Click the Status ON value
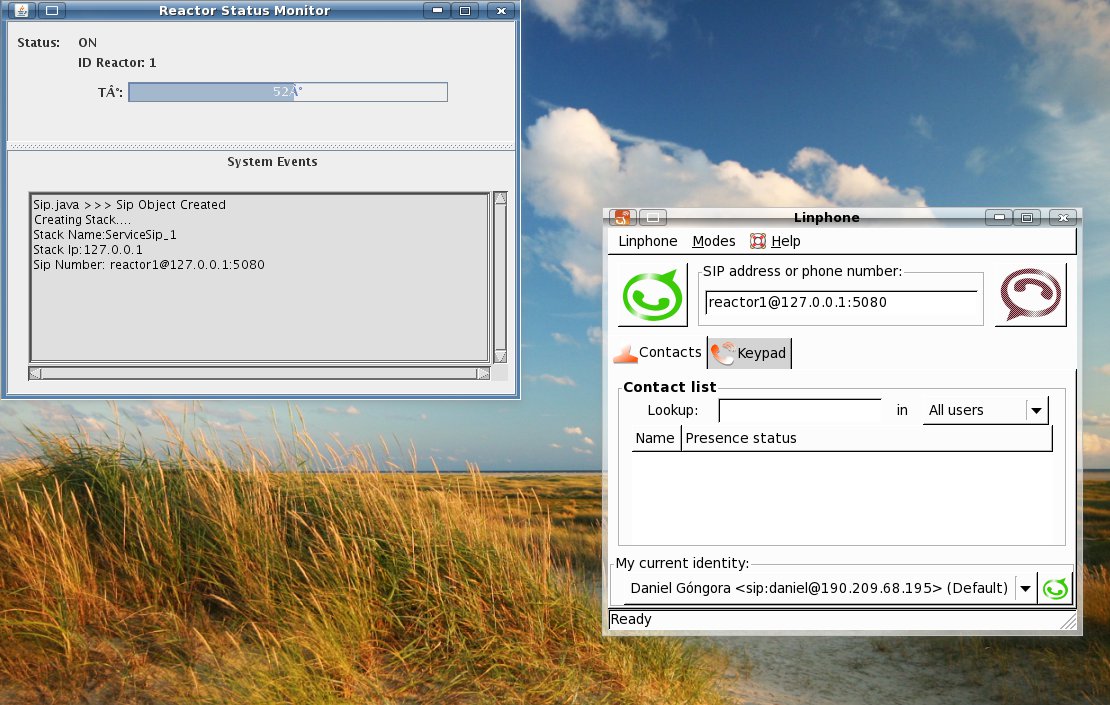Viewport: 1110px width, 705px height. pyautogui.click(x=88, y=42)
